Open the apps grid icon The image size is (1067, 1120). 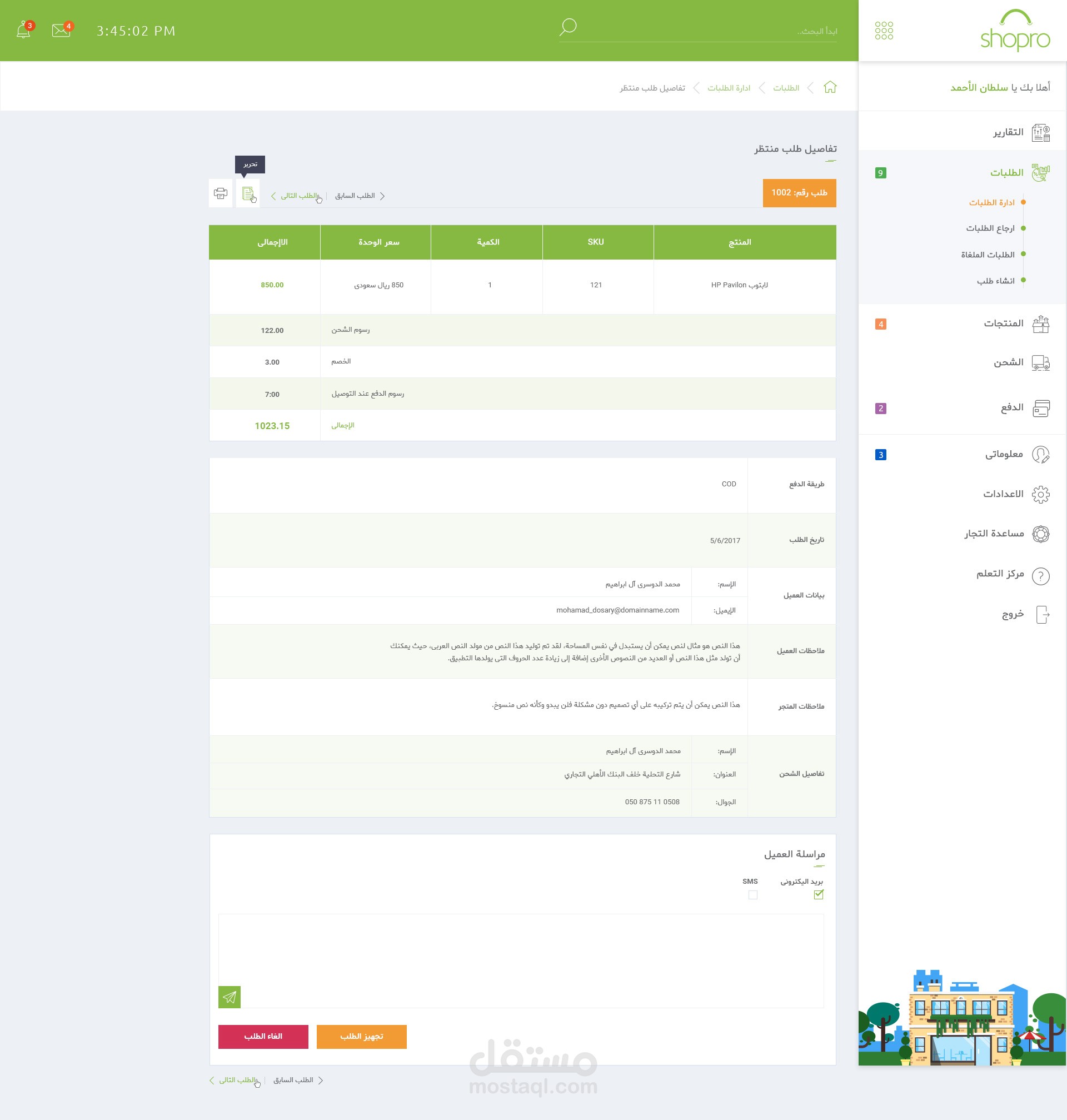pyautogui.click(x=883, y=31)
